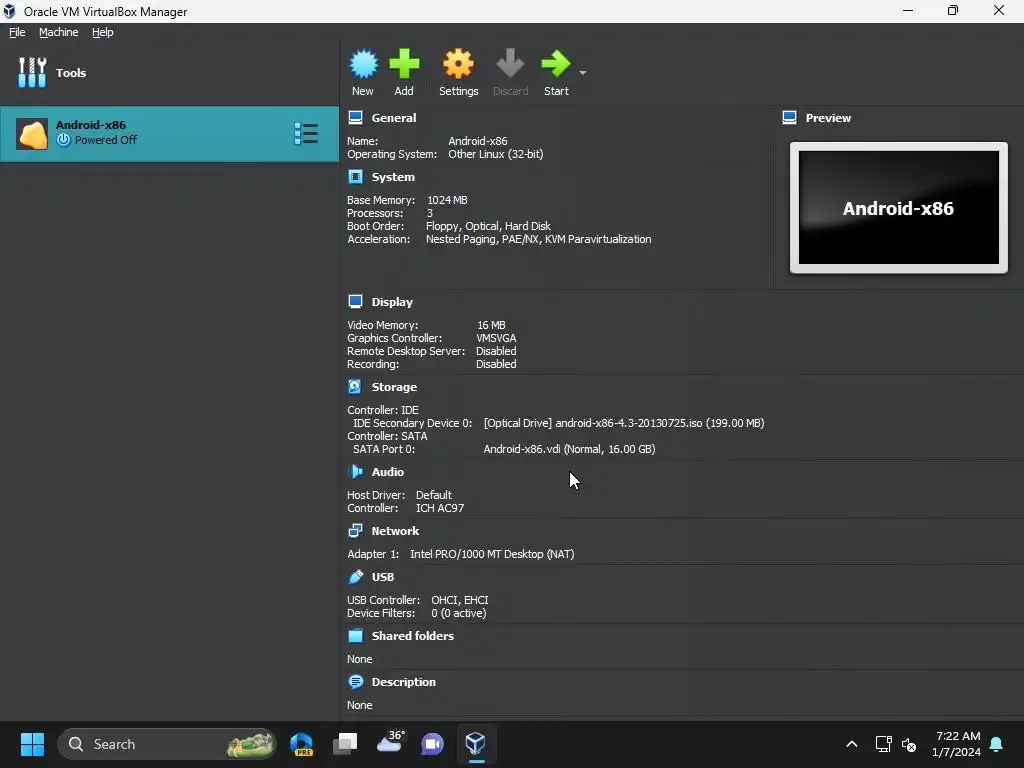Open Settings via the gear icon

point(458,64)
